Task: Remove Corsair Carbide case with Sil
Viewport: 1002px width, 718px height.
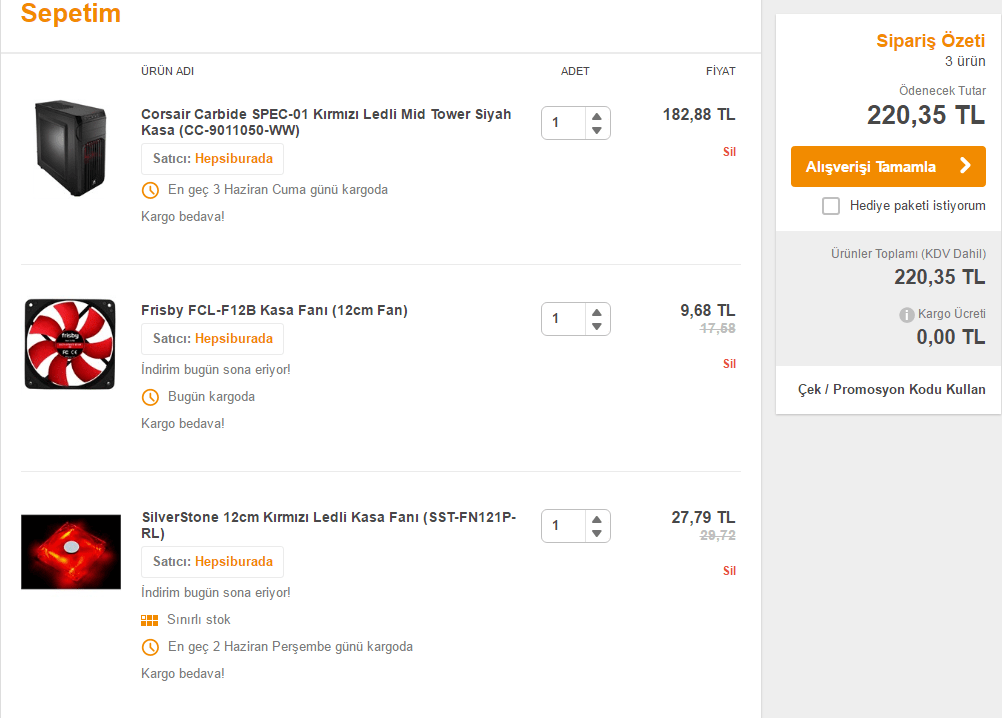Action: [x=729, y=152]
